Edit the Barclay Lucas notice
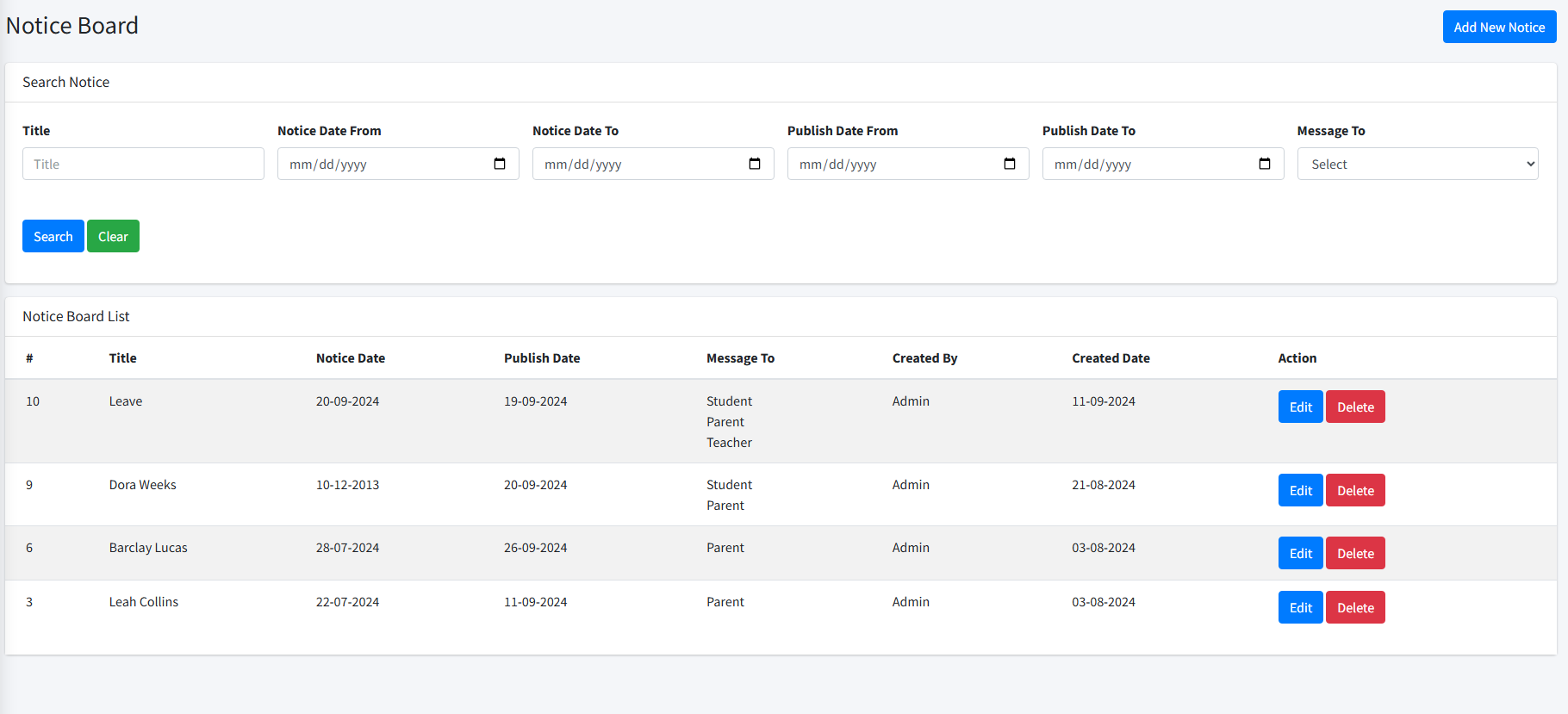Viewport: 1568px width, 714px height. (x=1300, y=554)
